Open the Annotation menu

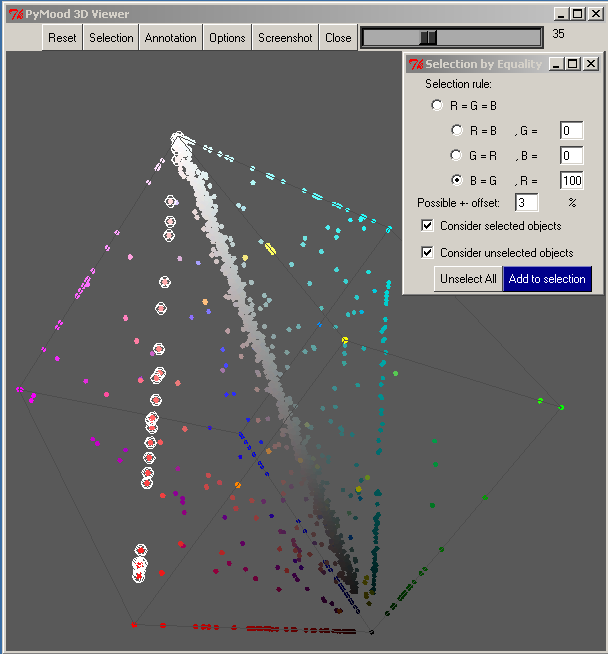point(171,38)
